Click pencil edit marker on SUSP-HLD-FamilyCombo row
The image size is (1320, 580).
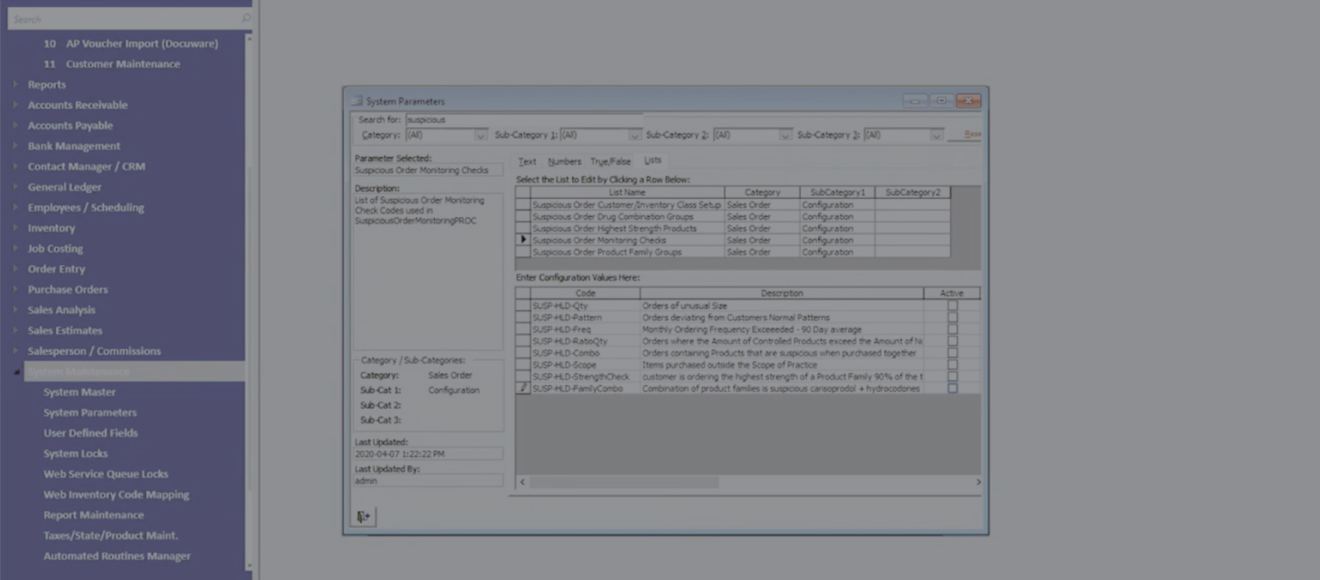point(522,388)
